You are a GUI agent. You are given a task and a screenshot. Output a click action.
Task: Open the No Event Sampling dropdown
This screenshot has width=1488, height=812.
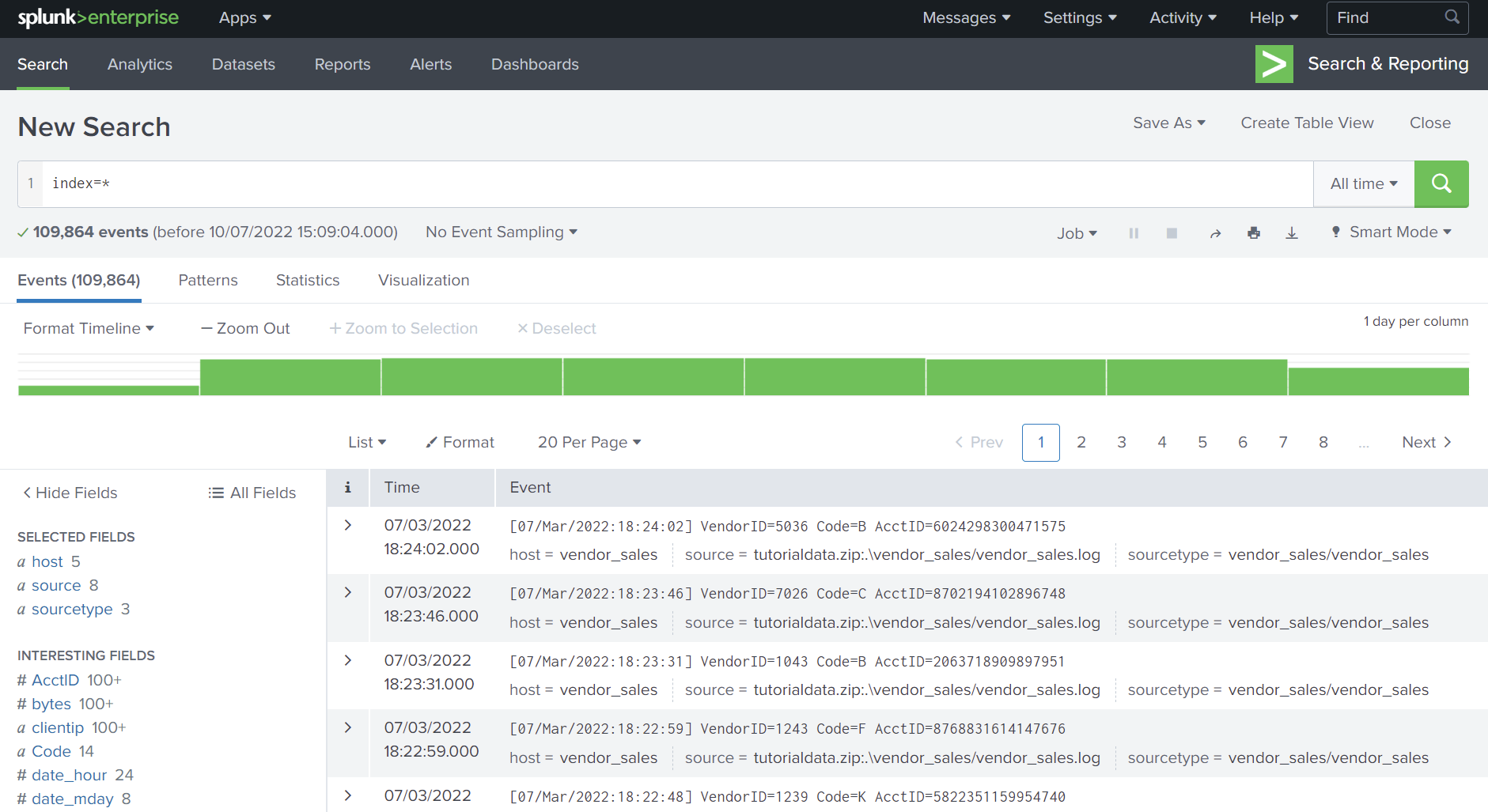click(x=500, y=232)
